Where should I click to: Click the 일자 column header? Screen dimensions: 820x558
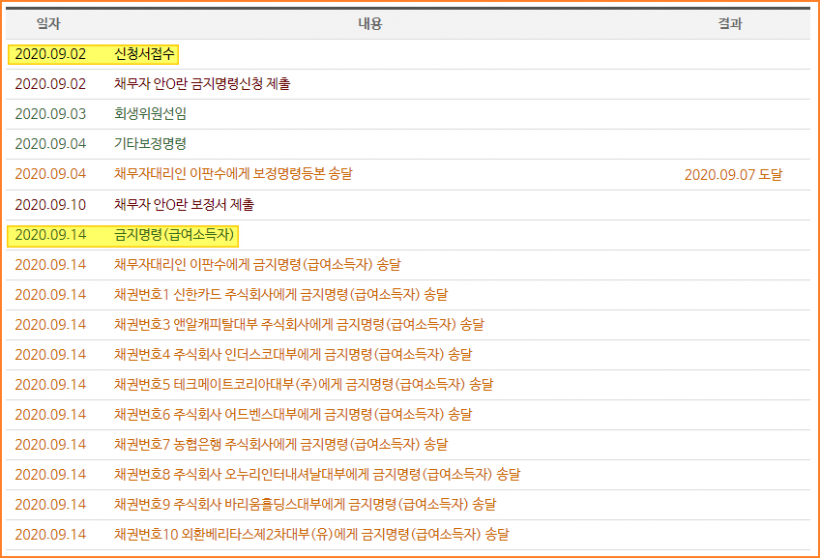pos(48,24)
